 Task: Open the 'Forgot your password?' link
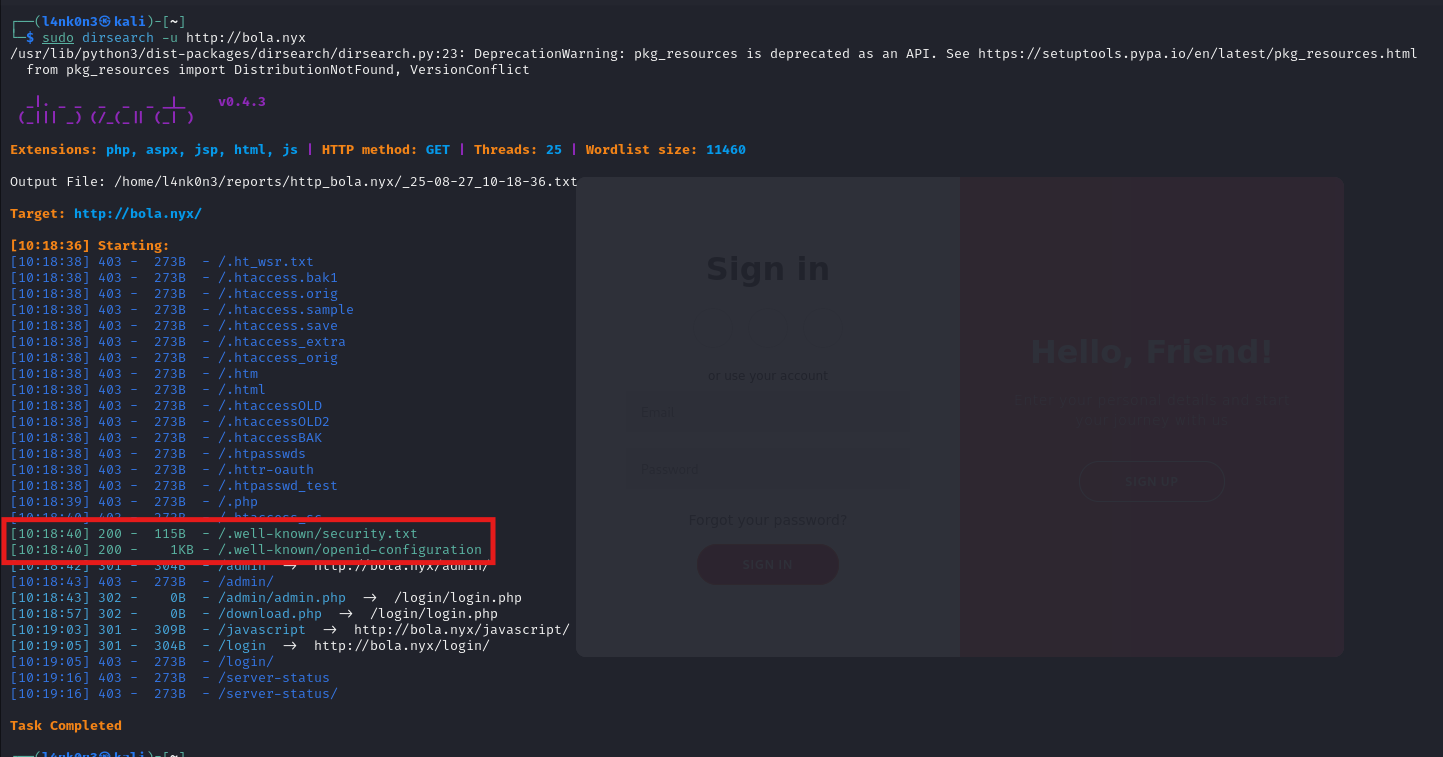coord(767,520)
